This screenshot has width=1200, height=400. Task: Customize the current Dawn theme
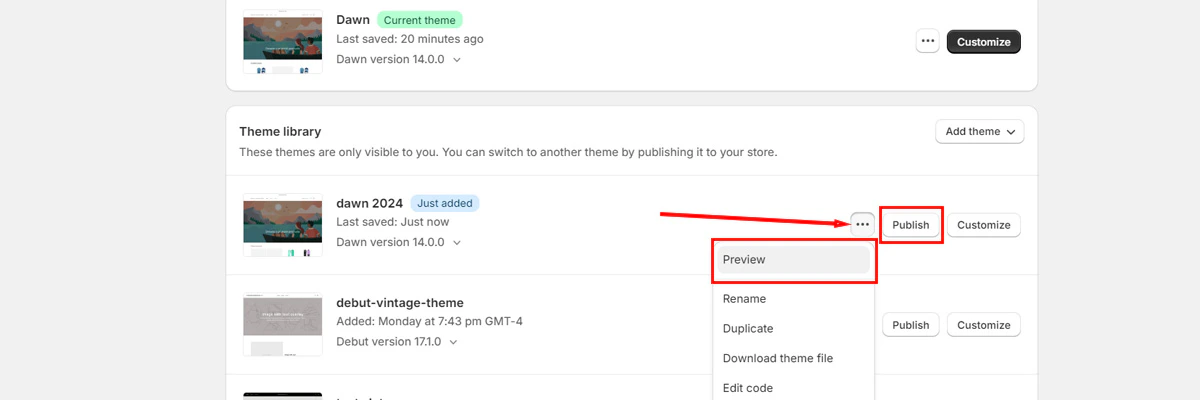click(984, 41)
